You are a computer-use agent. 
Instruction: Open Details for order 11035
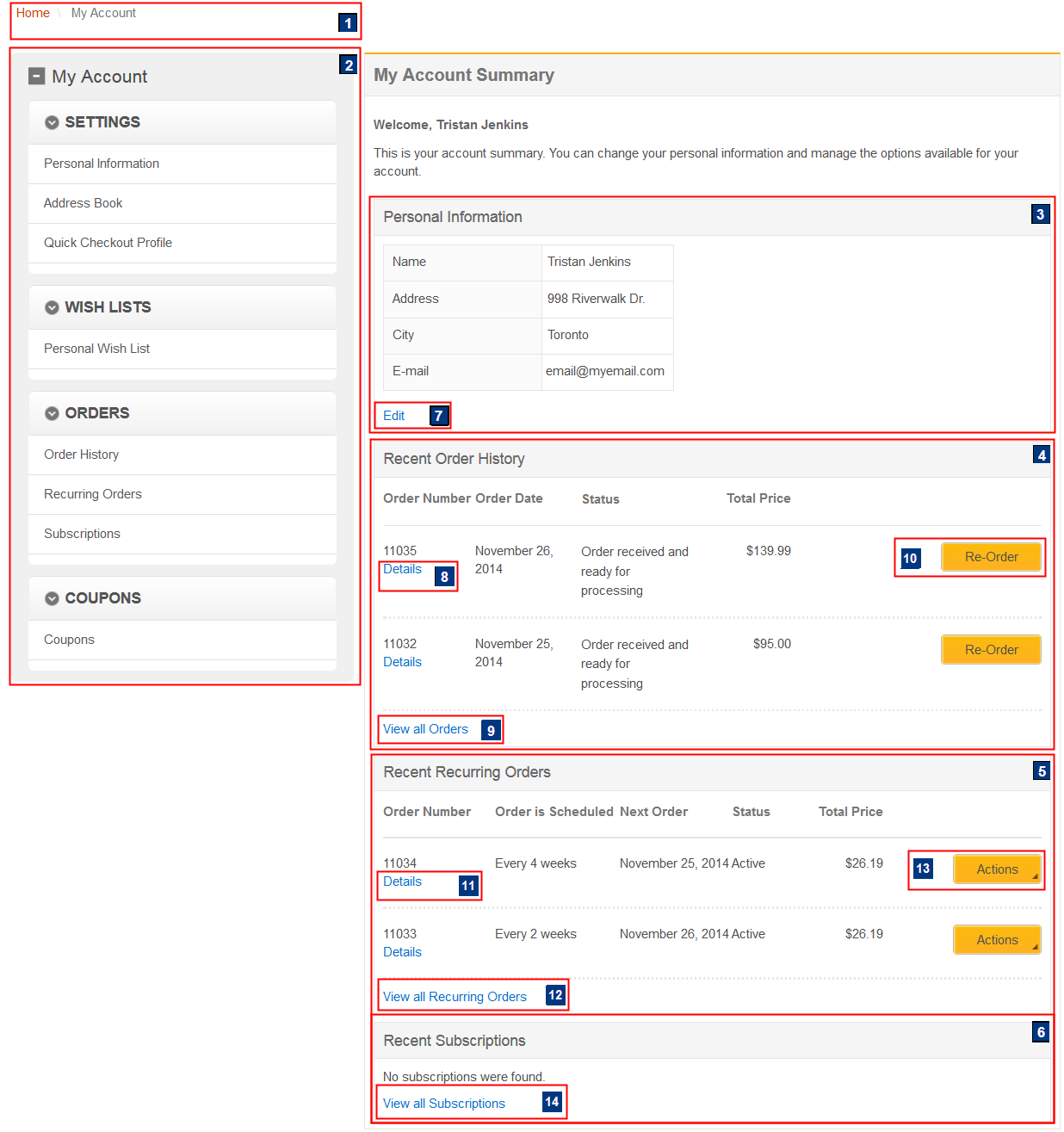click(x=402, y=568)
